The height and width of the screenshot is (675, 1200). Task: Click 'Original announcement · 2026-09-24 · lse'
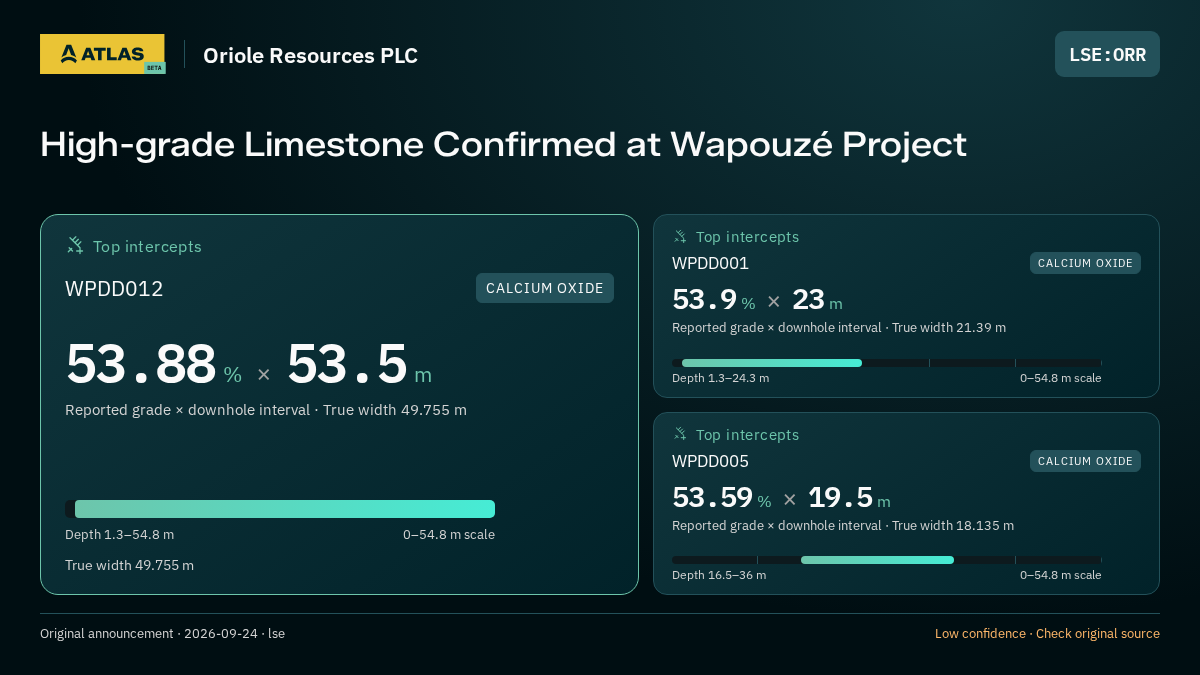(162, 634)
